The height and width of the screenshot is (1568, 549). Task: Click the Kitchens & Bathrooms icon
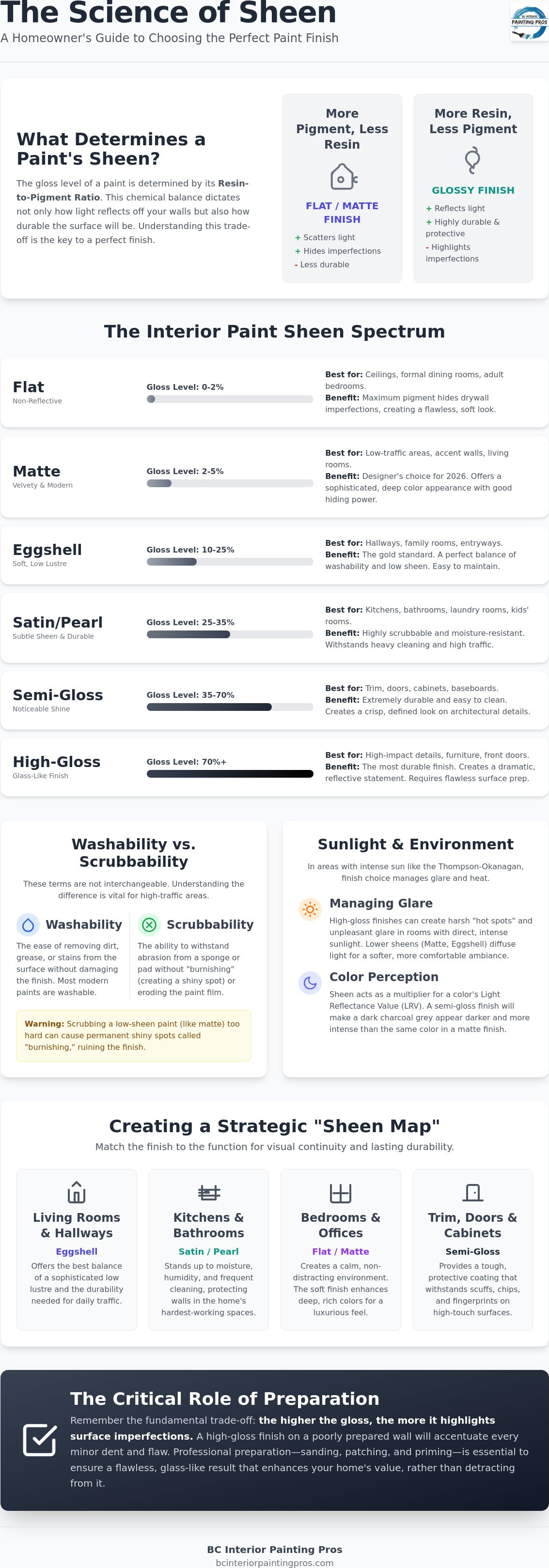208,1192
